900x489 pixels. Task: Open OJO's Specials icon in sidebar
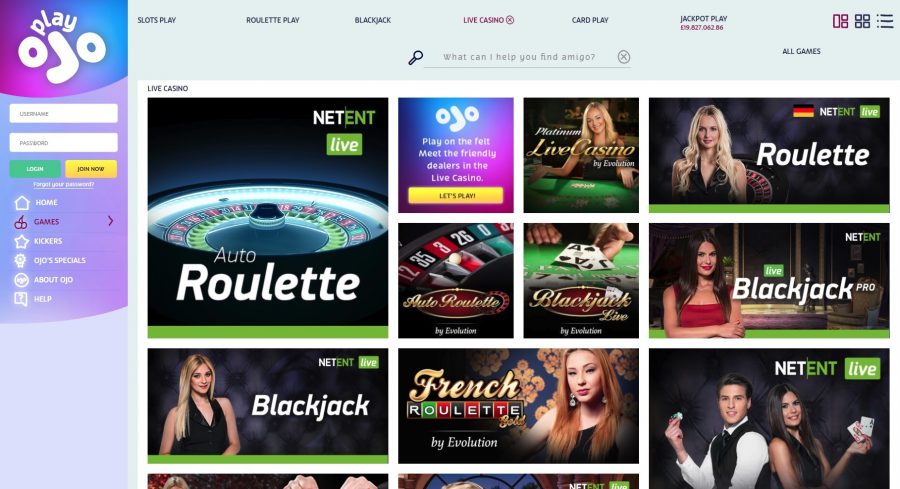pos(21,261)
